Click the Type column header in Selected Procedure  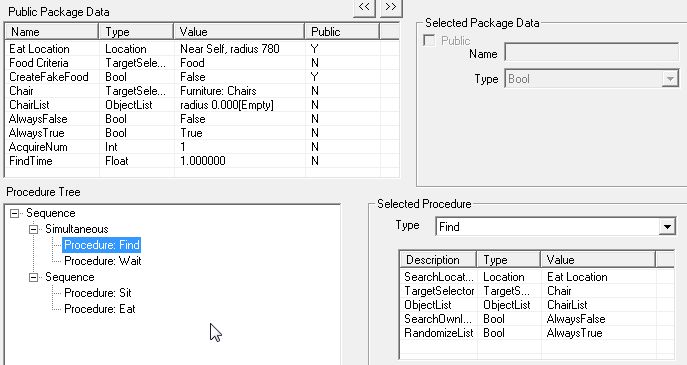[509, 259]
